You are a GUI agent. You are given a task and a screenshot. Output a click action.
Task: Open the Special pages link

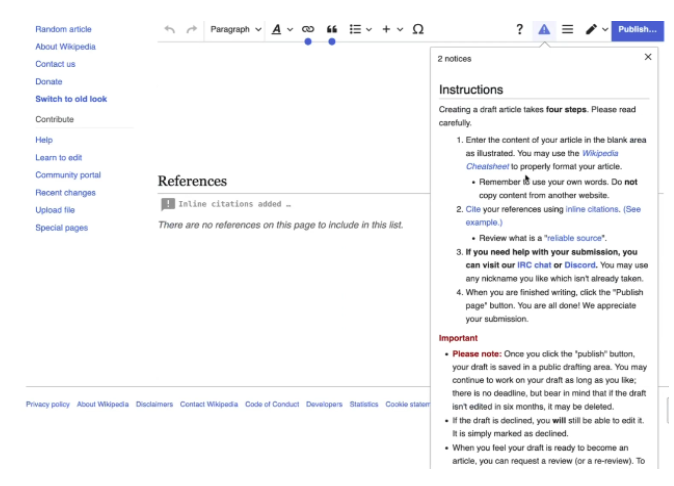click(x=61, y=228)
